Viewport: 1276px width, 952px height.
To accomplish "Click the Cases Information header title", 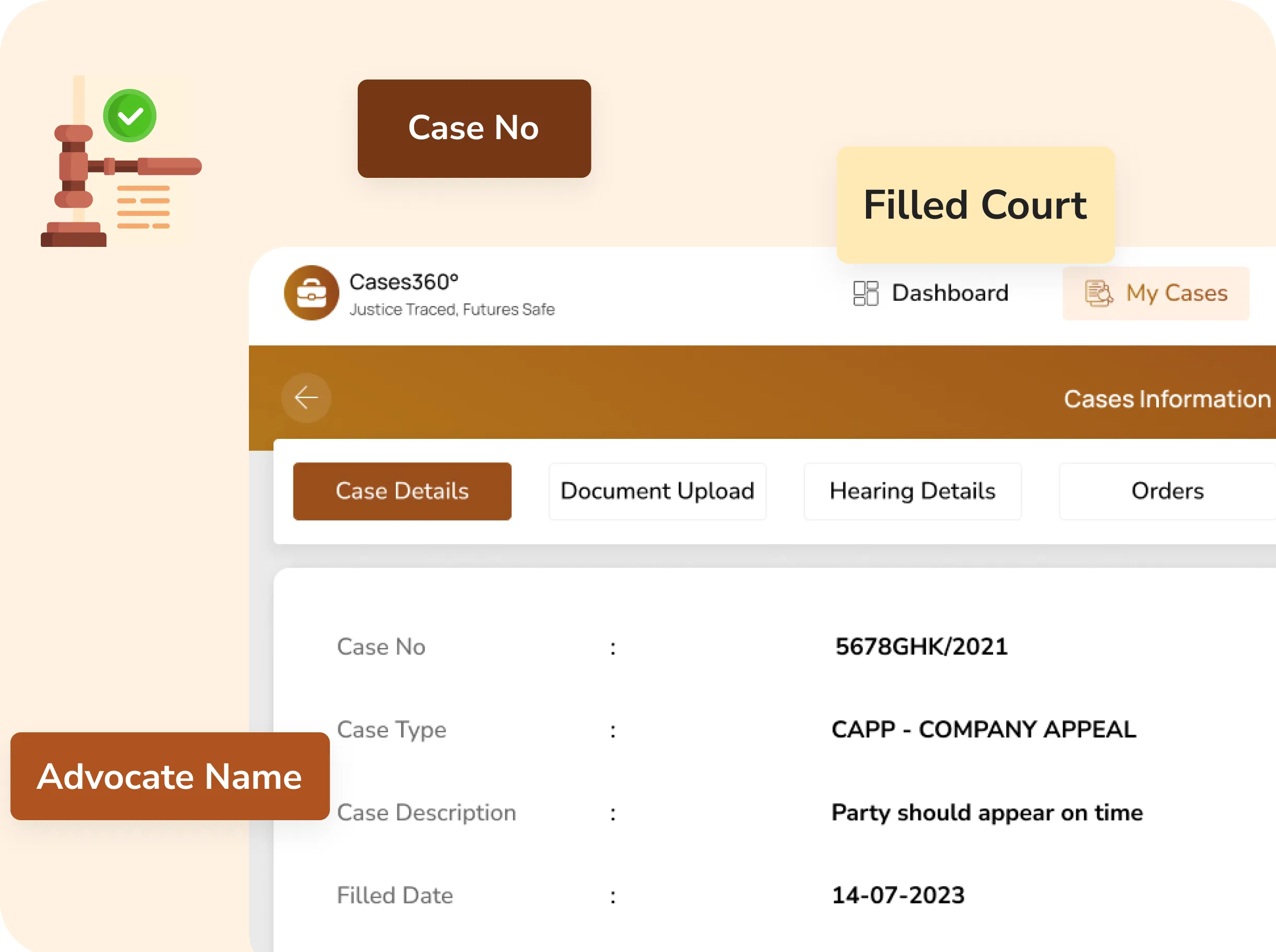I will click(1167, 399).
